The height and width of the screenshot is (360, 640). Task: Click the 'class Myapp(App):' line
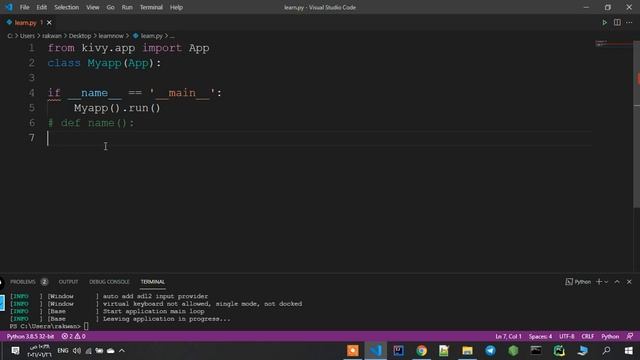click(x=104, y=63)
